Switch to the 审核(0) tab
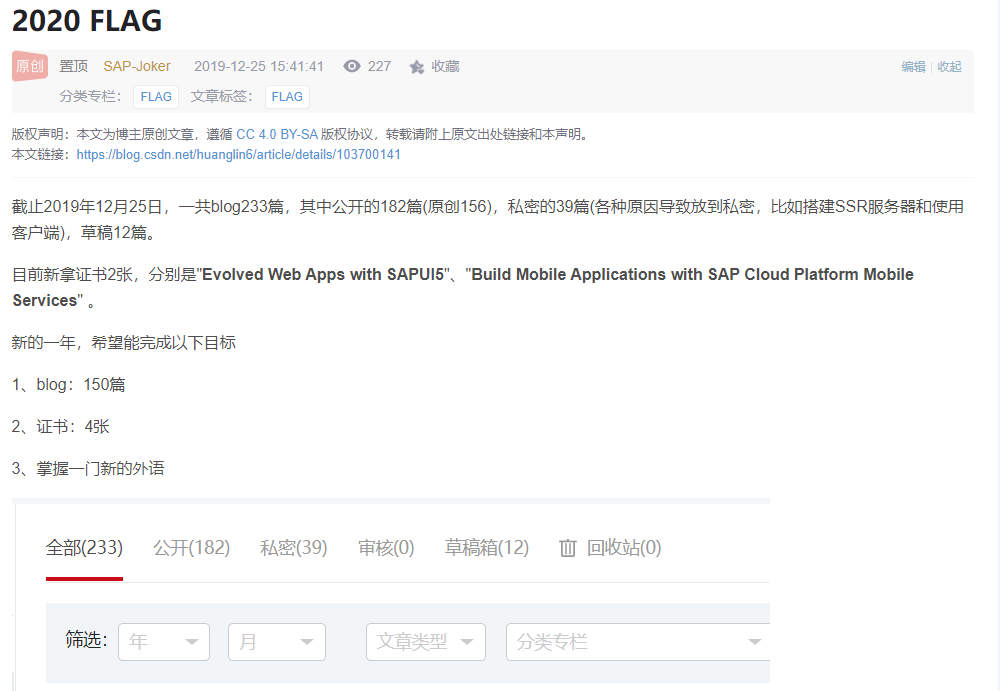Screen dimensions: 1000x691 point(386,547)
